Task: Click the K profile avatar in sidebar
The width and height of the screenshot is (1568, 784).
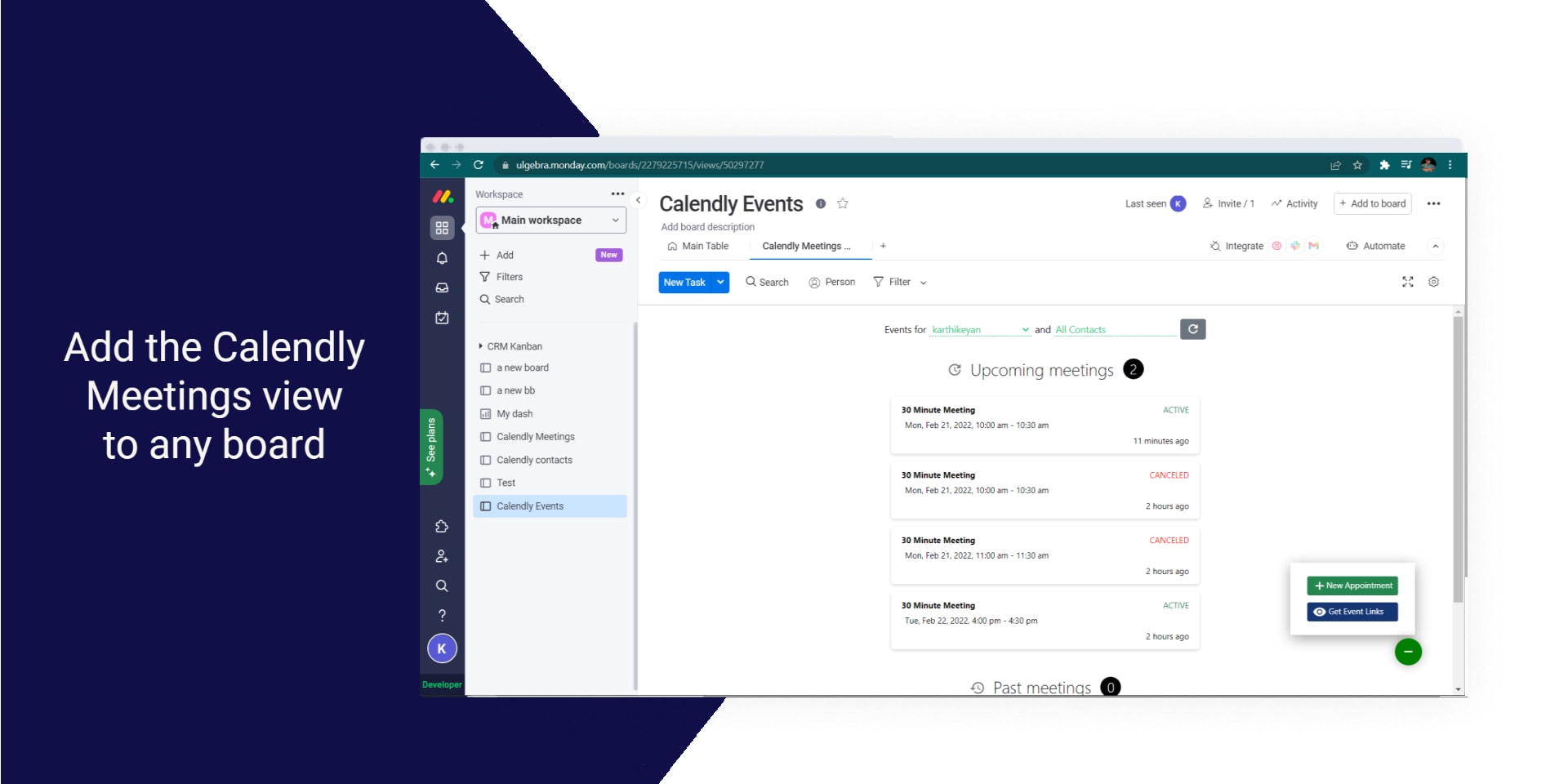Action: (442, 648)
